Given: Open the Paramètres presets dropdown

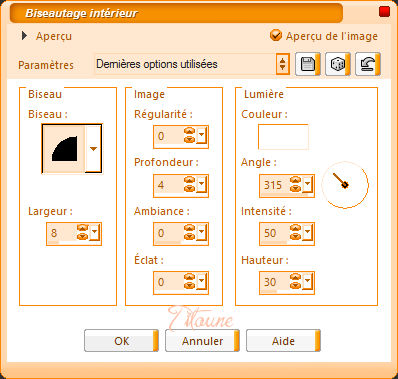Looking at the screenshot, I should [x=282, y=64].
